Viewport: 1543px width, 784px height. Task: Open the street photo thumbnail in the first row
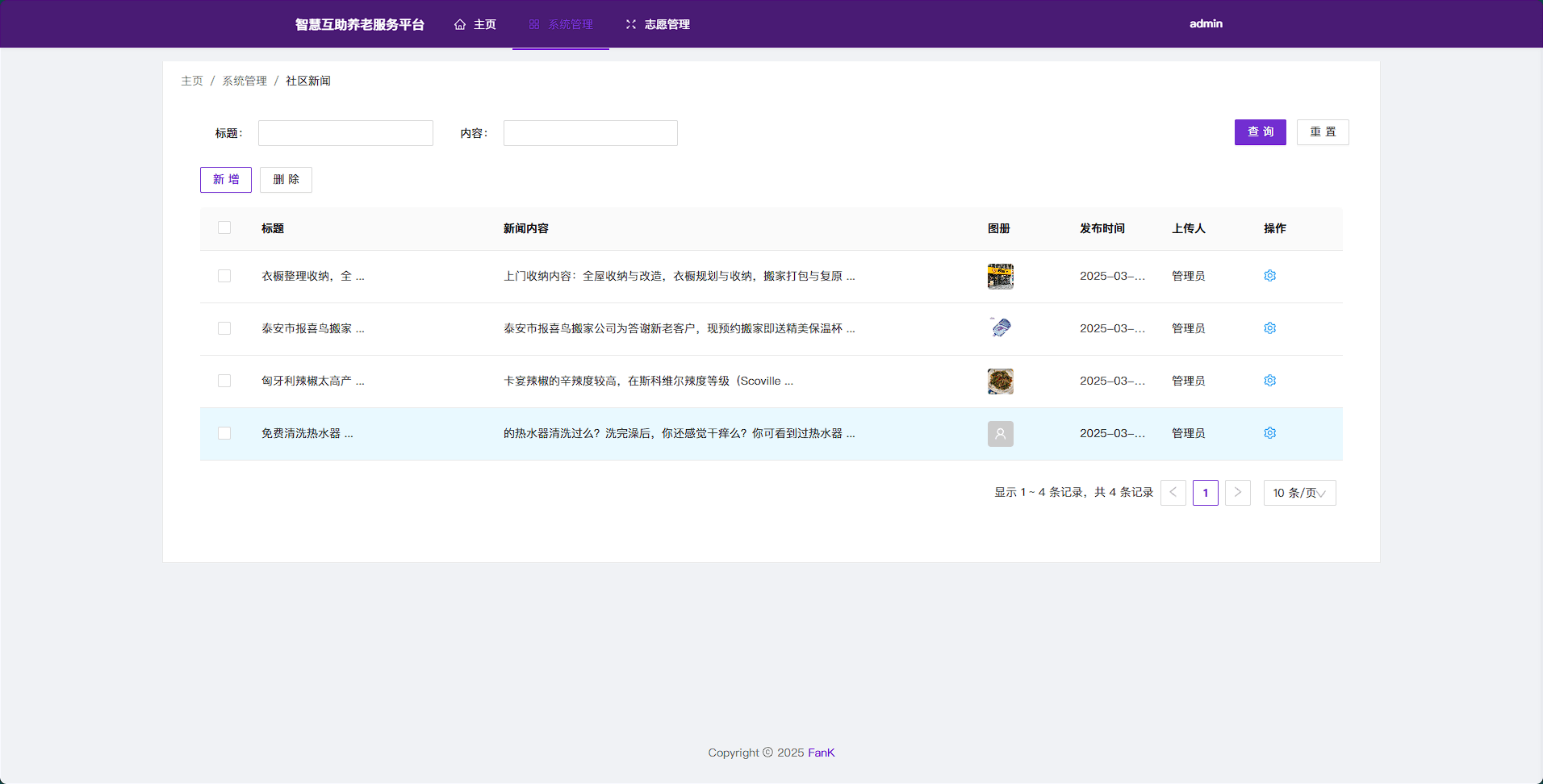click(x=1000, y=276)
